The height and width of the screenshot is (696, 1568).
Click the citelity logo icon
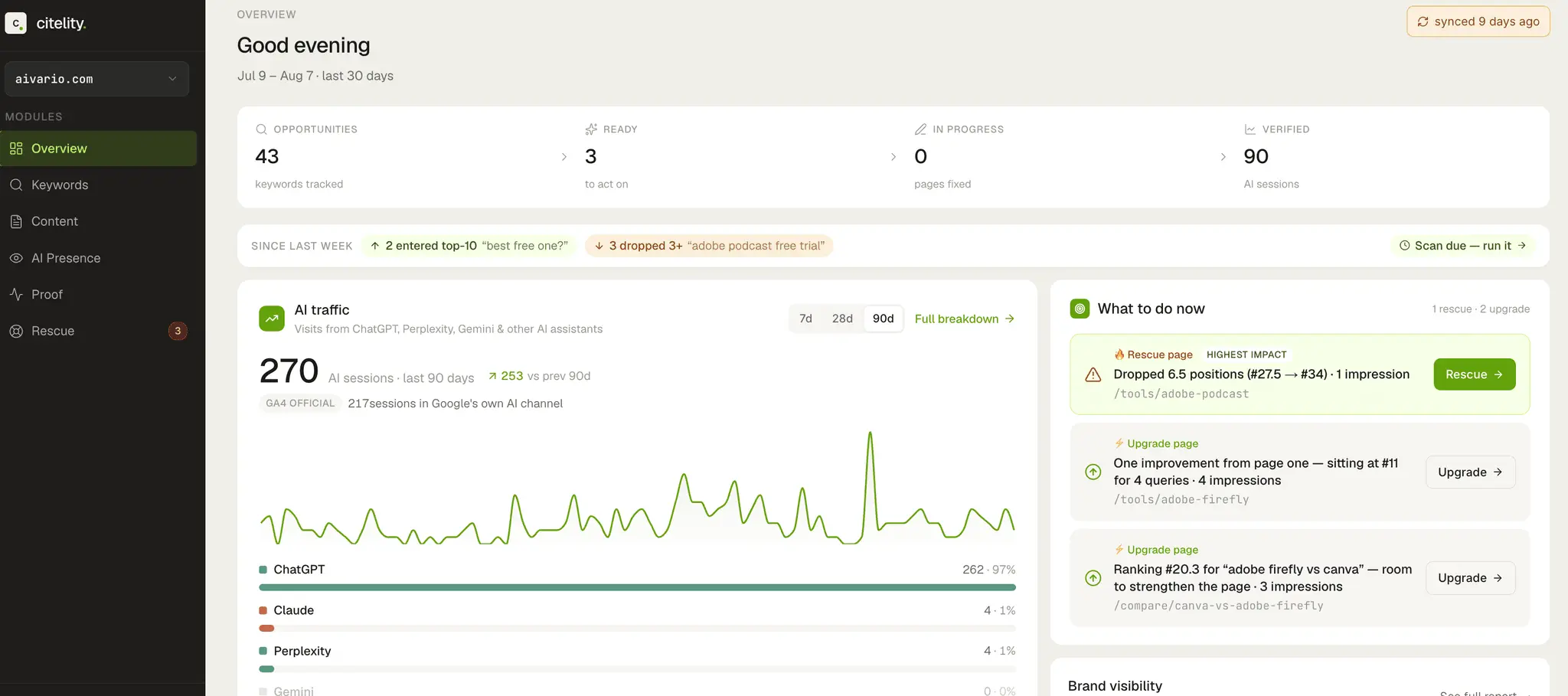pyautogui.click(x=15, y=23)
